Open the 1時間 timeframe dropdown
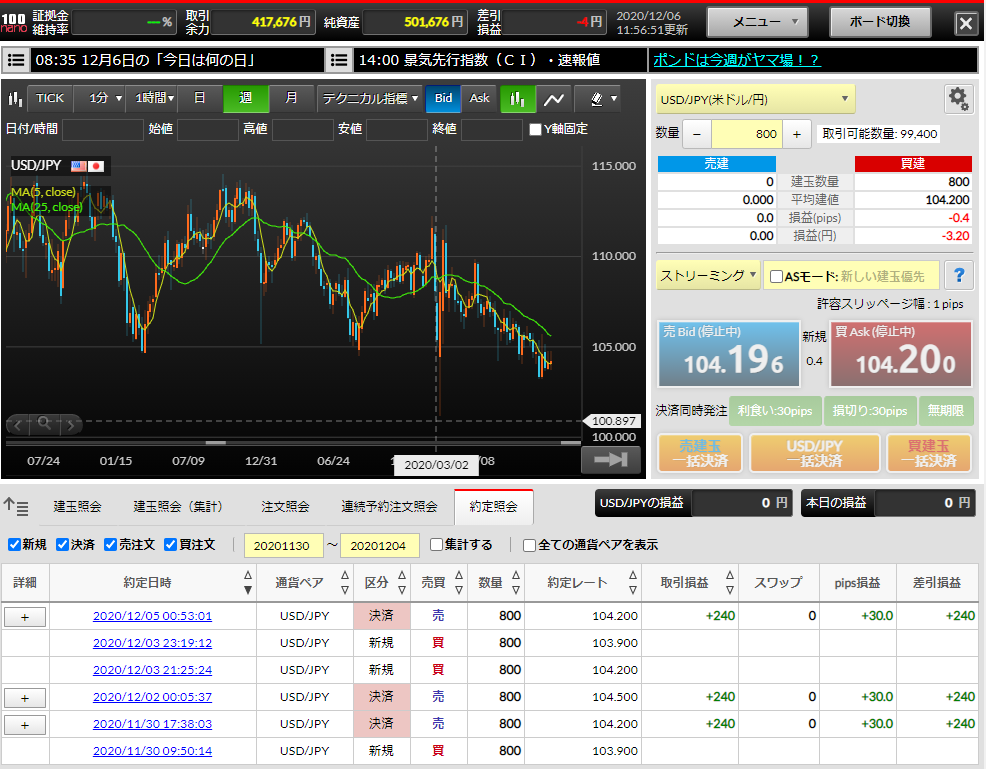The width and height of the screenshot is (986, 769). tap(154, 98)
